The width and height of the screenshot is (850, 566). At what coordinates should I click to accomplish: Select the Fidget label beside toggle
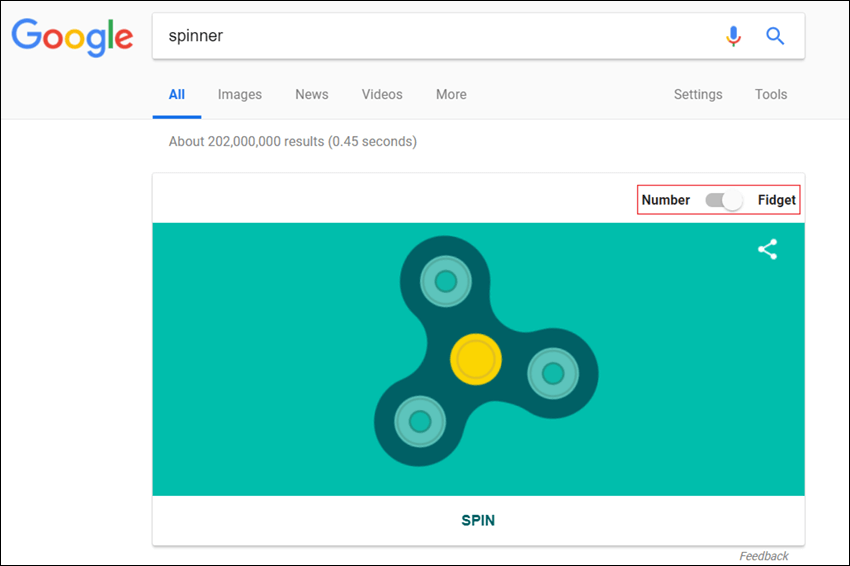click(x=776, y=200)
